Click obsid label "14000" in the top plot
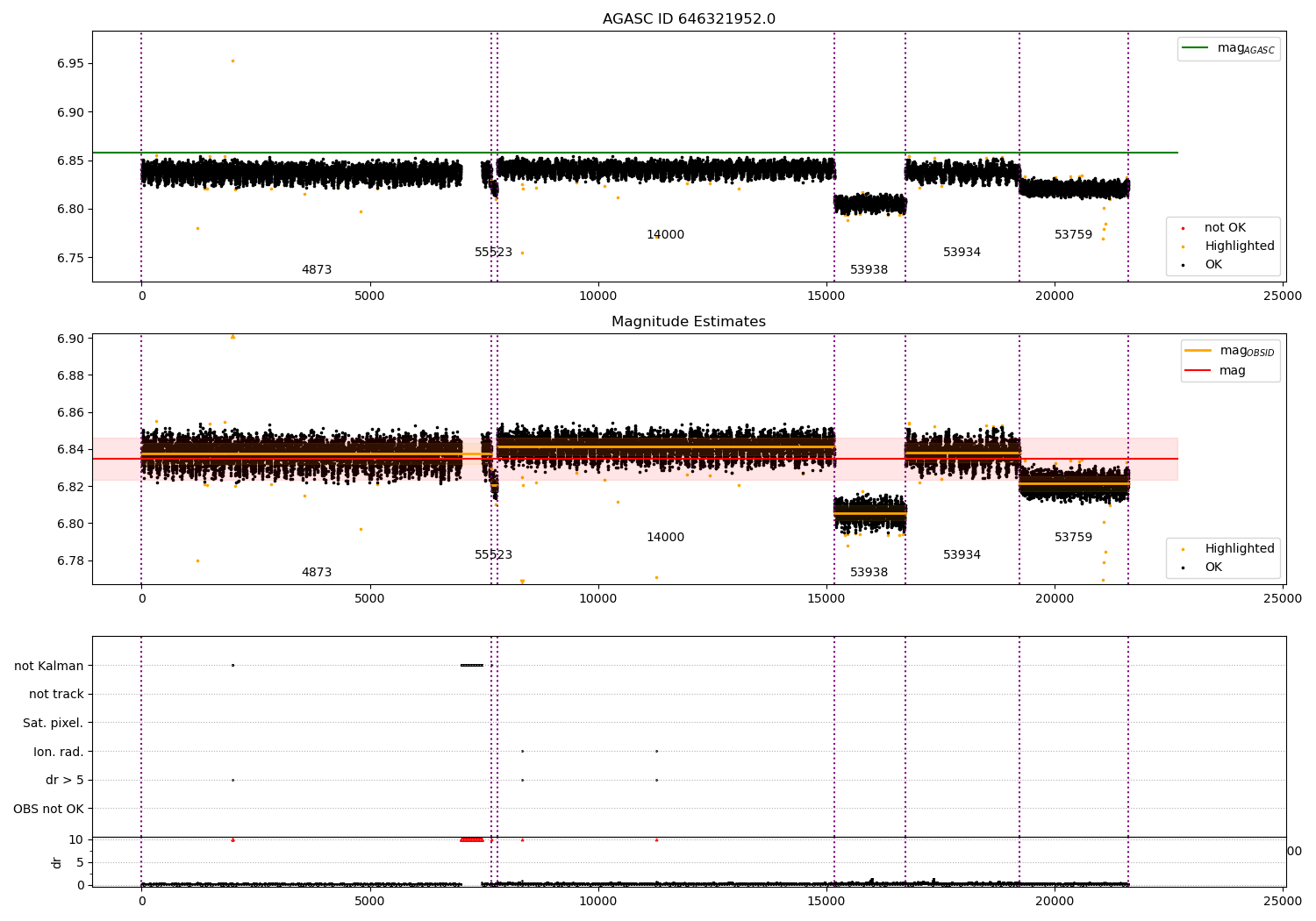Viewport: 1316px width, 921px height. [x=666, y=235]
